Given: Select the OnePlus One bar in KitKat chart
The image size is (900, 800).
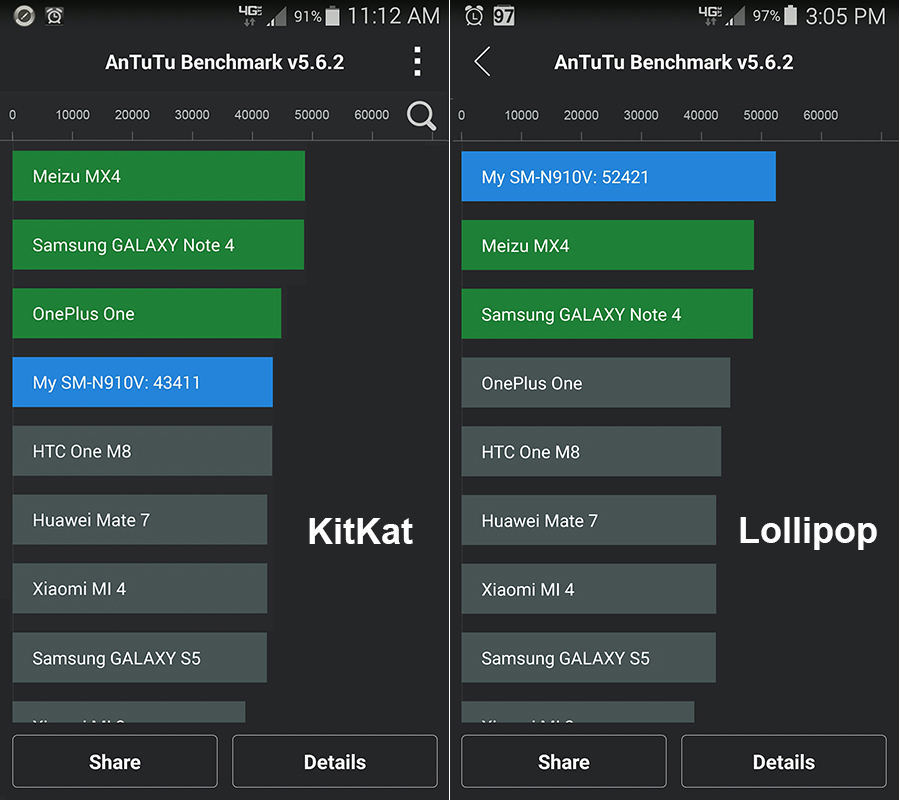Looking at the screenshot, I should point(147,313).
